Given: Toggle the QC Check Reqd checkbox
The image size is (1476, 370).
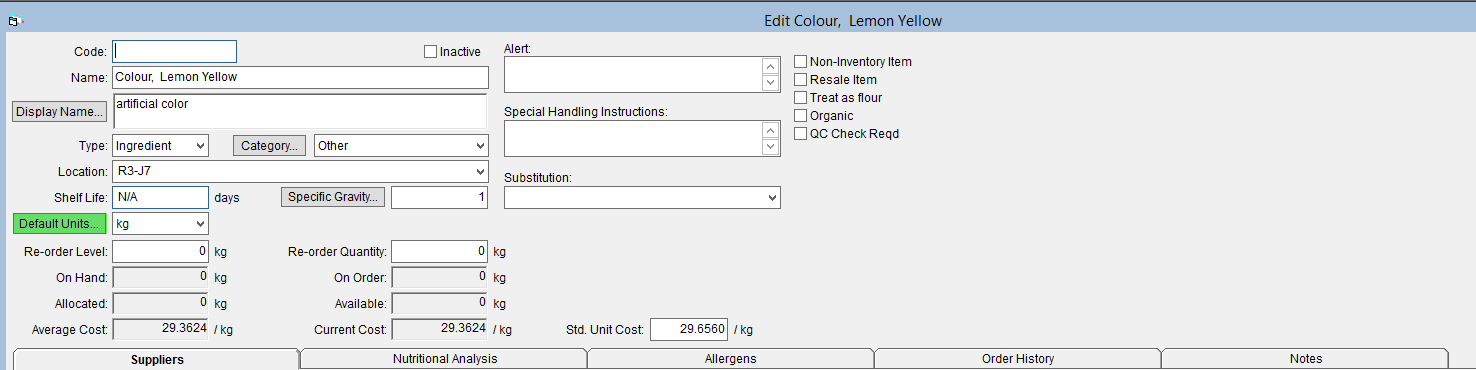Looking at the screenshot, I should 800,134.
